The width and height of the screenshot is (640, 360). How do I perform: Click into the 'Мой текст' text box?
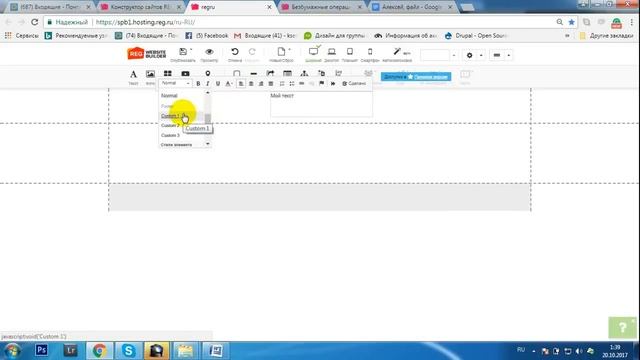click(321, 104)
